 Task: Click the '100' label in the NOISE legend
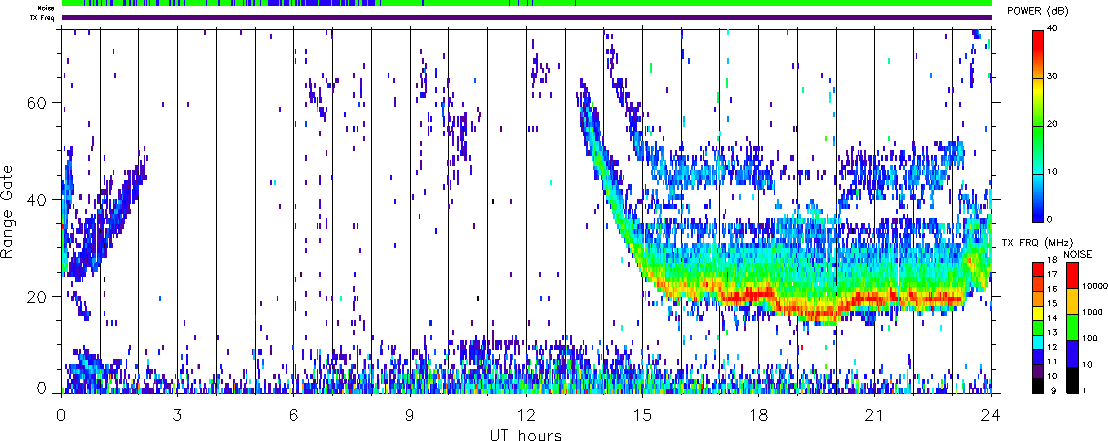(1088, 339)
